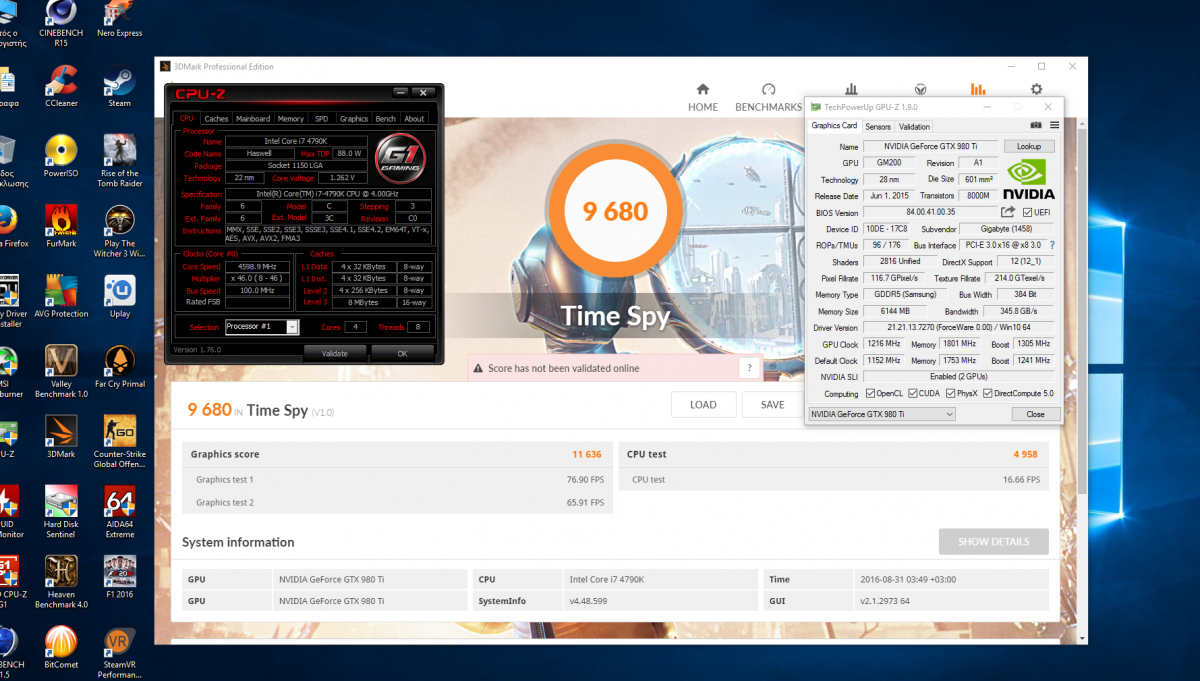Open 3DMark HOME navigation icon
This screenshot has height=681, width=1200.
(703, 89)
